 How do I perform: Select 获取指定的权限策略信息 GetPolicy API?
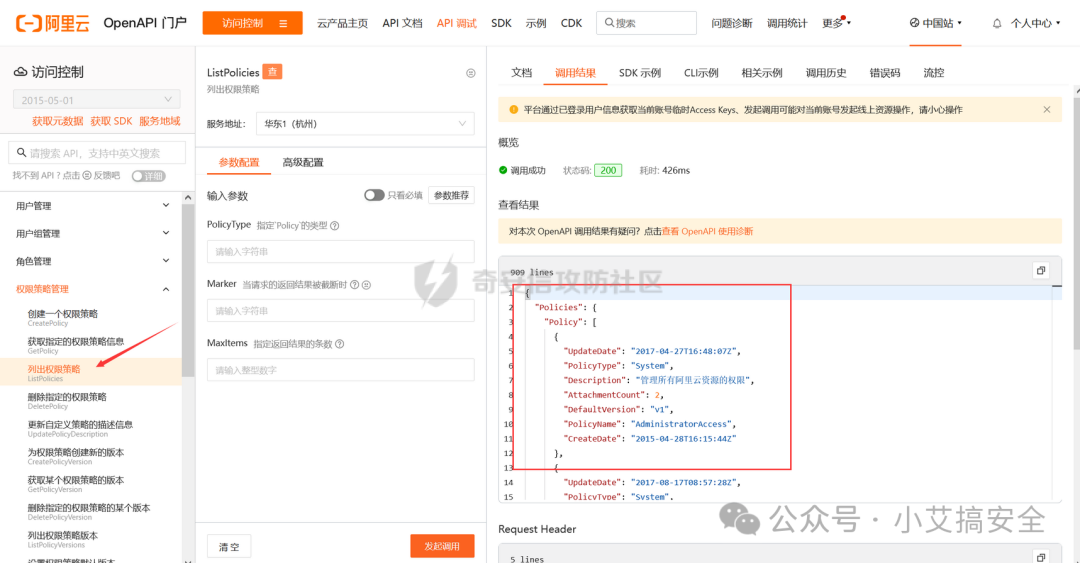click(91, 345)
